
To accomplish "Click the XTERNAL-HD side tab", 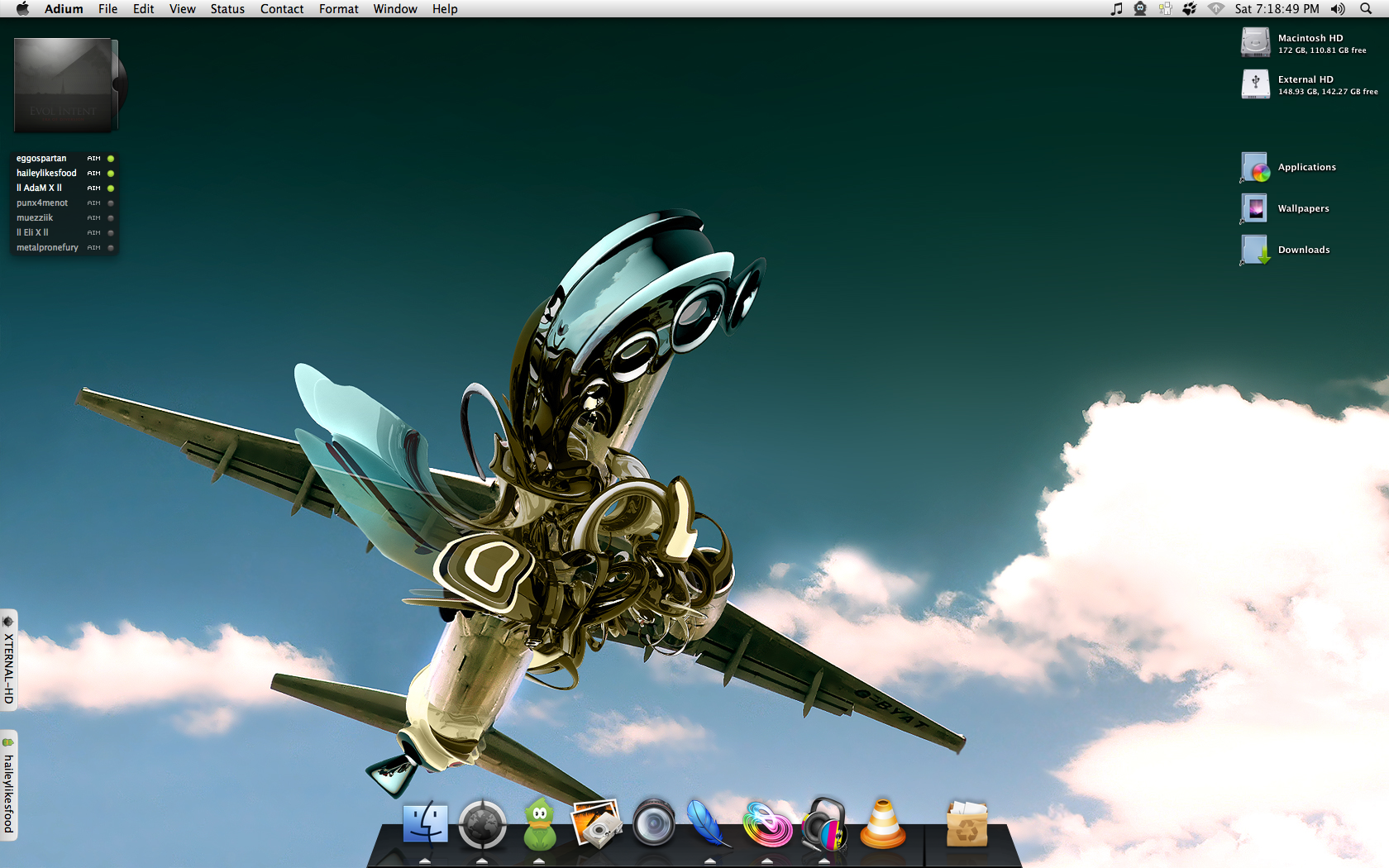I will coord(8,660).
